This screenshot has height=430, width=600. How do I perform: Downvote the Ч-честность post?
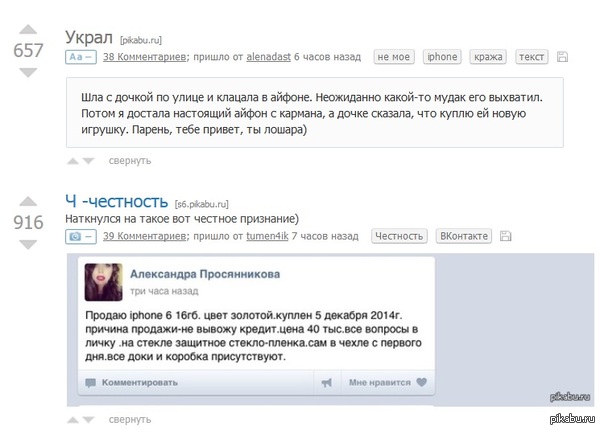tap(28, 244)
